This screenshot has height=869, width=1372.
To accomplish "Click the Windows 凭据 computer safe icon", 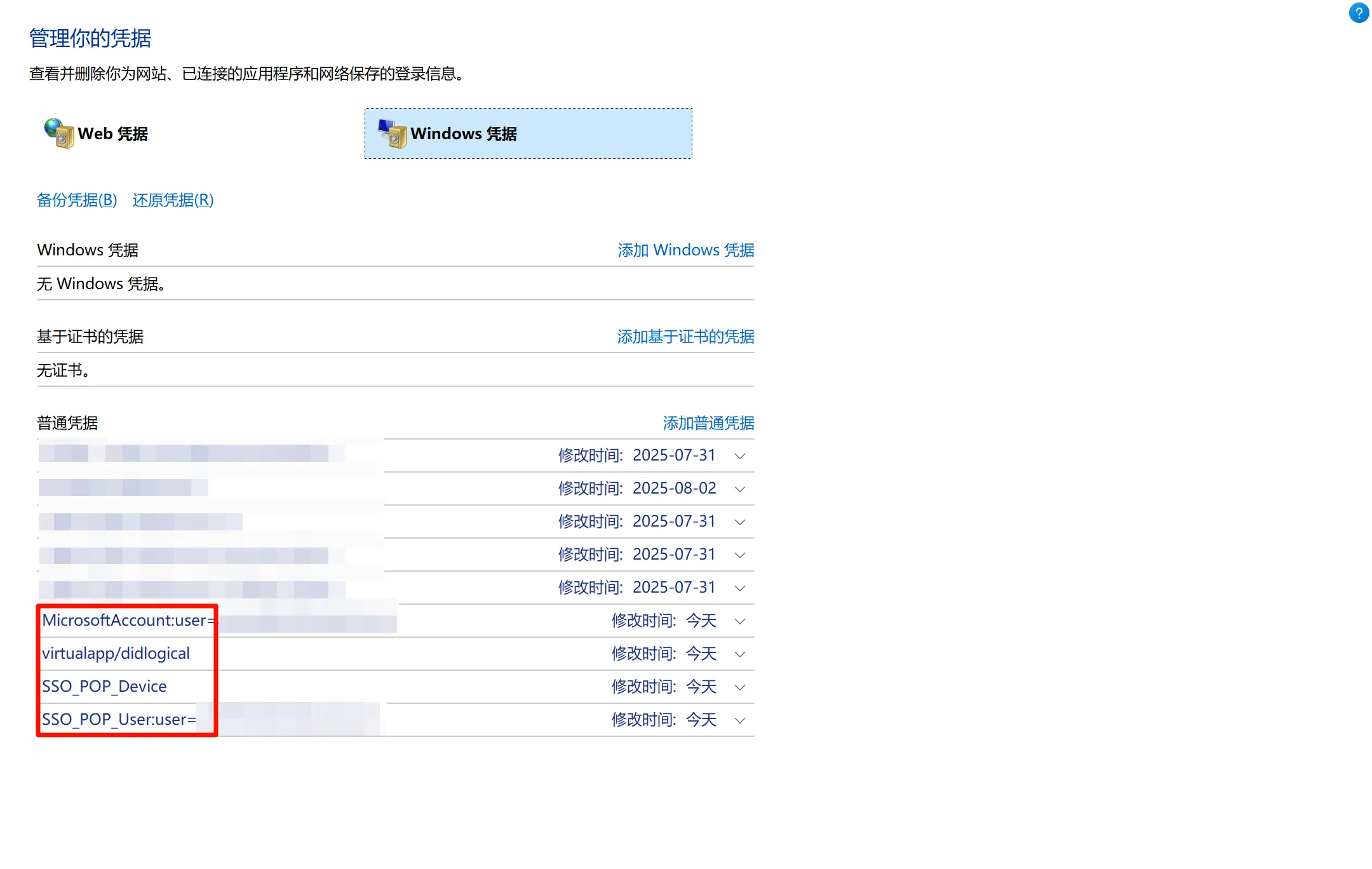I will [x=393, y=133].
